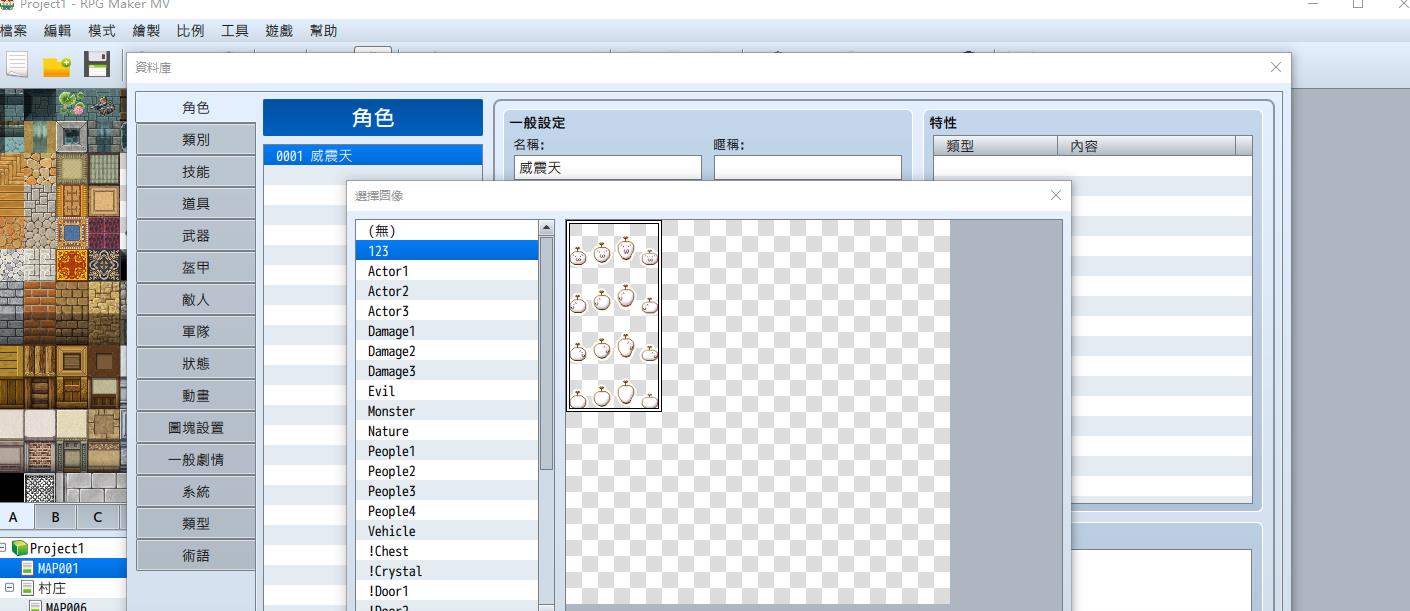Open the 工具 menu

click(x=234, y=31)
